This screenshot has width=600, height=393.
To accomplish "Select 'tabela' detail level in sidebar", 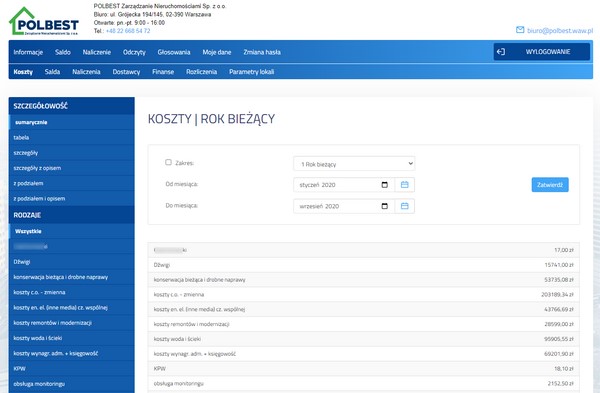I will tap(72, 137).
